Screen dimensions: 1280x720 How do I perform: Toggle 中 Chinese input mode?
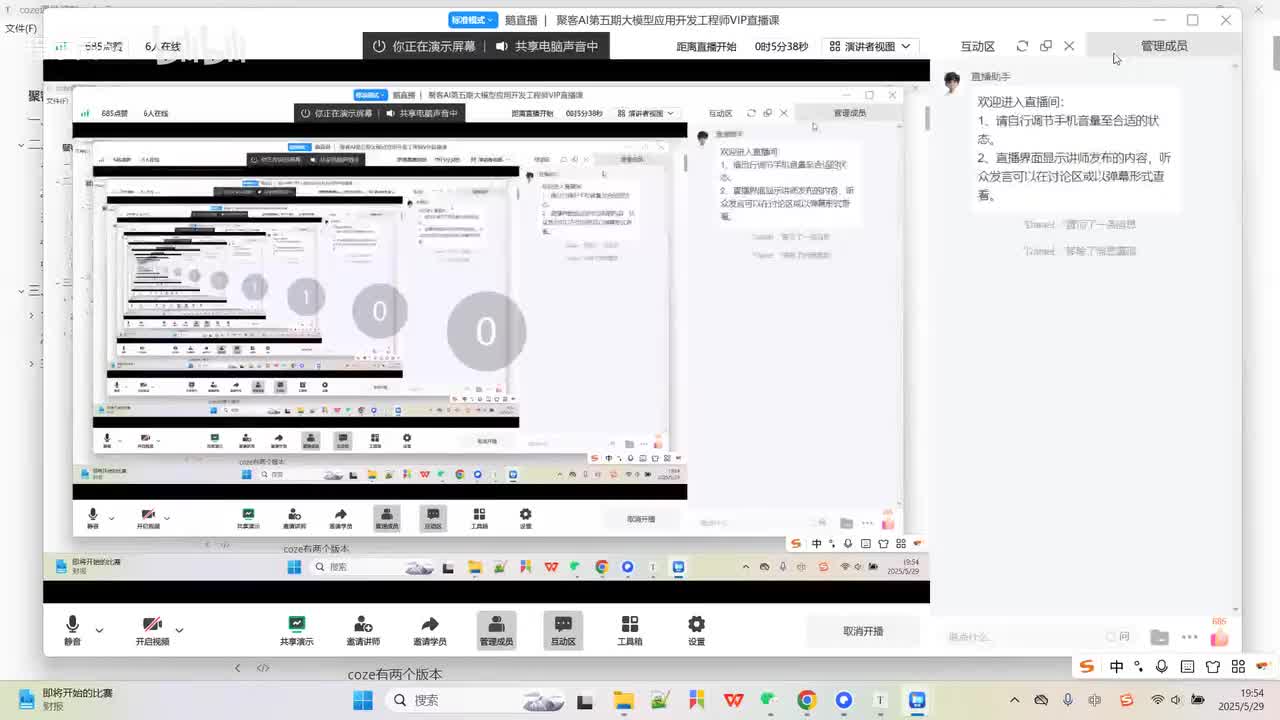click(x=1117, y=667)
